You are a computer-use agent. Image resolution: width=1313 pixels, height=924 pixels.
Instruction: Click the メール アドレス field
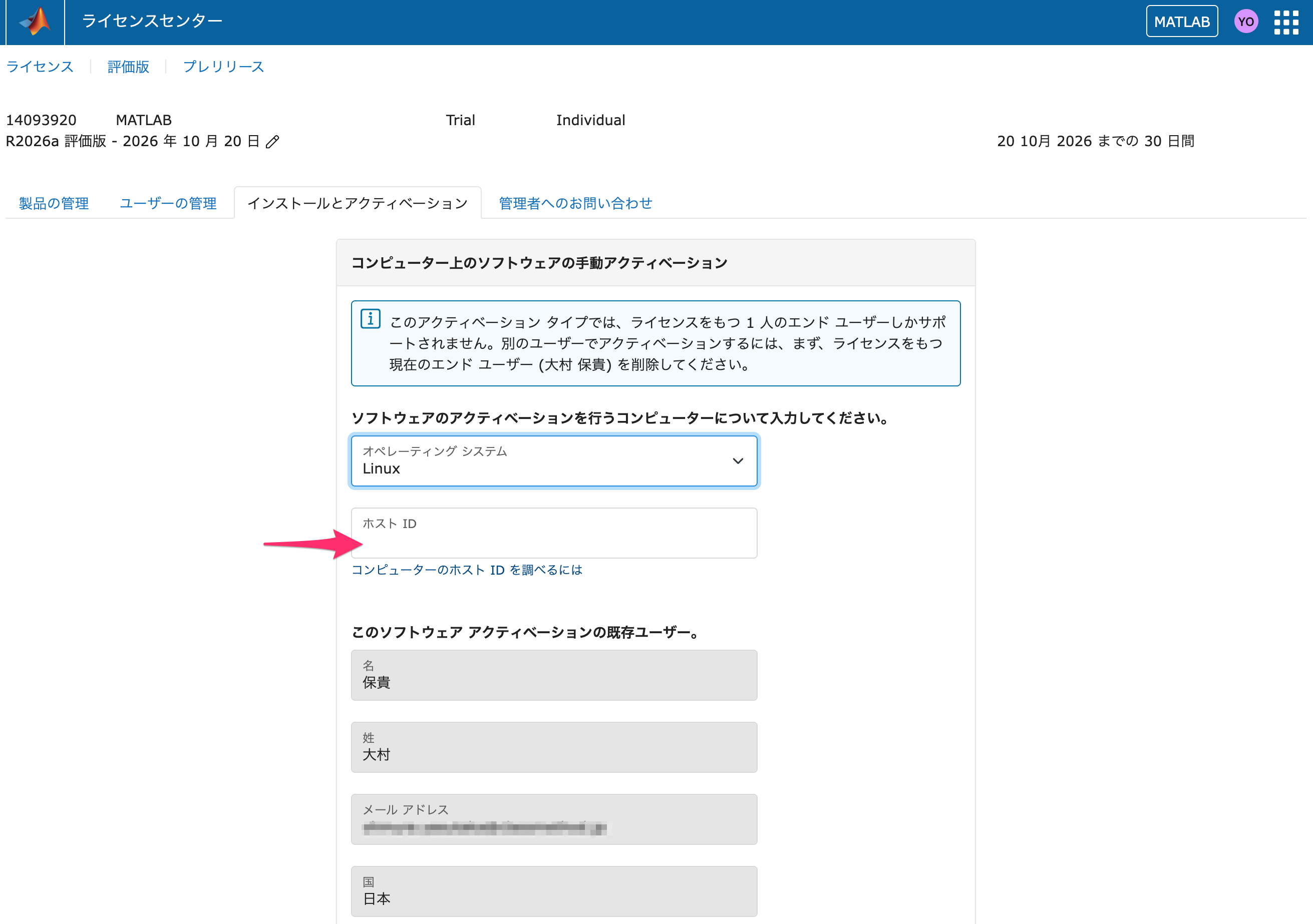554,819
